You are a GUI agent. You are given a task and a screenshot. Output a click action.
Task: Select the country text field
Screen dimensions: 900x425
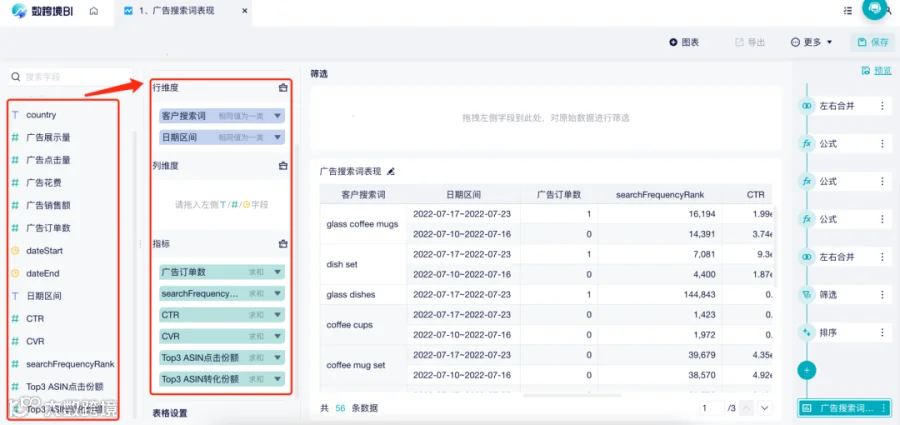coord(41,115)
